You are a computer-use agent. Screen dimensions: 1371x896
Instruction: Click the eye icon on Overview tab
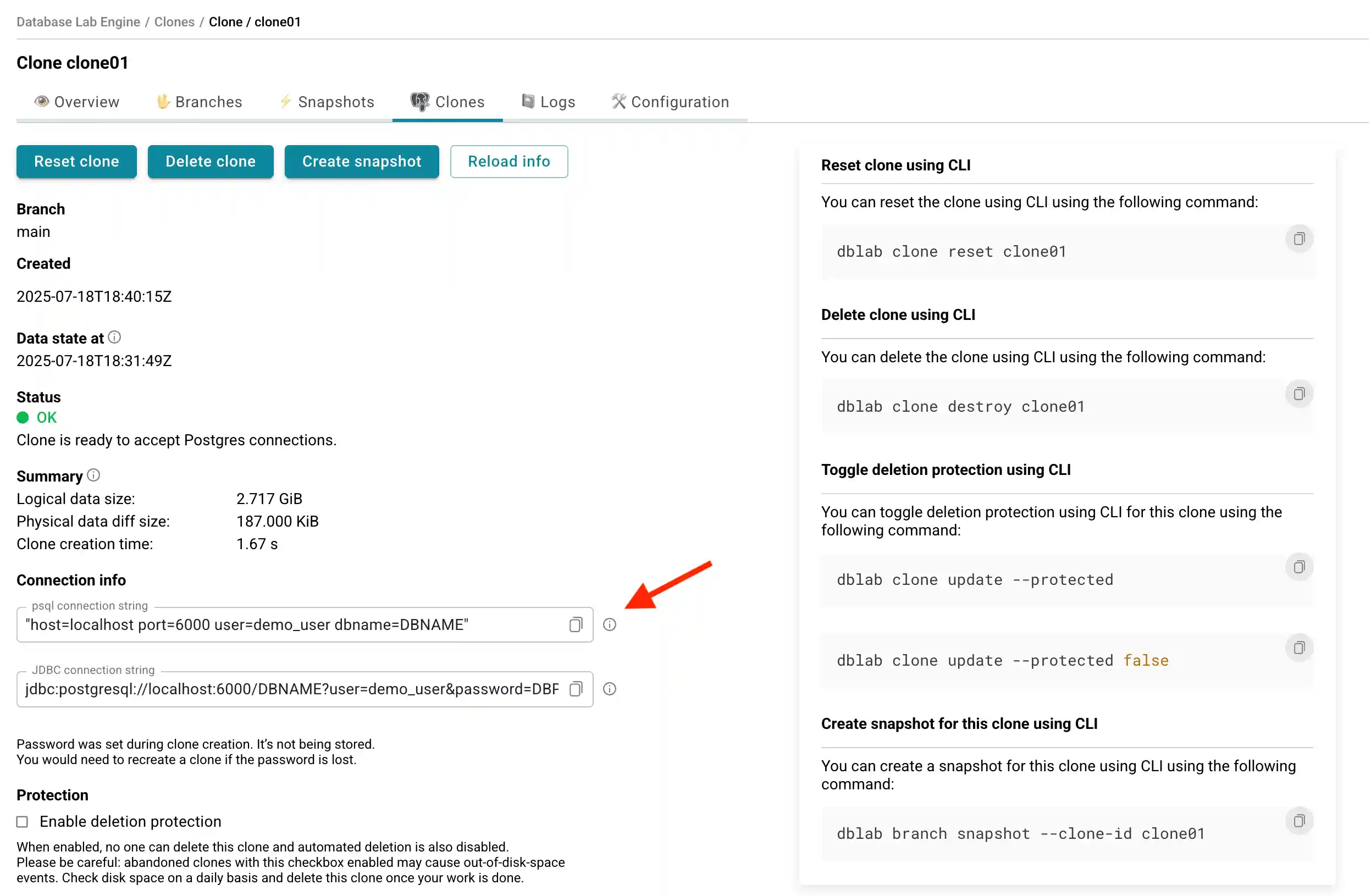point(41,101)
